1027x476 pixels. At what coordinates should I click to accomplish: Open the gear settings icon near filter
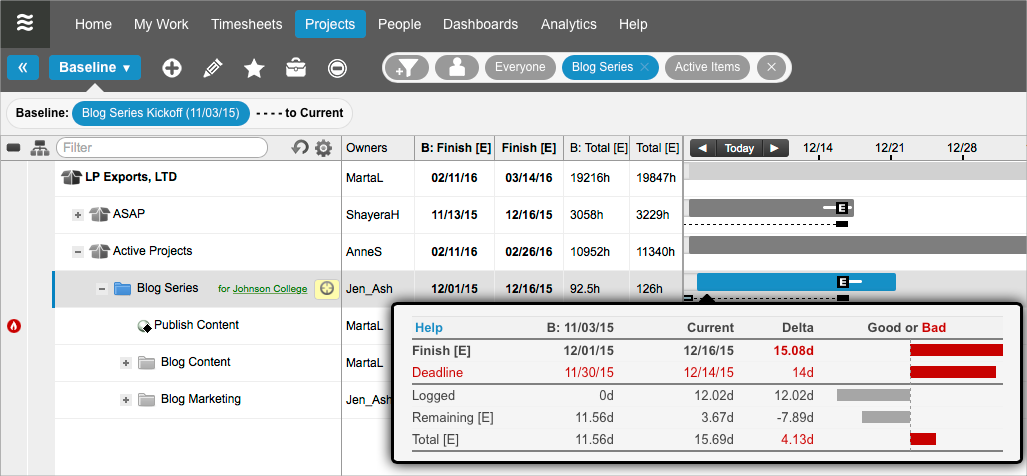tap(323, 148)
